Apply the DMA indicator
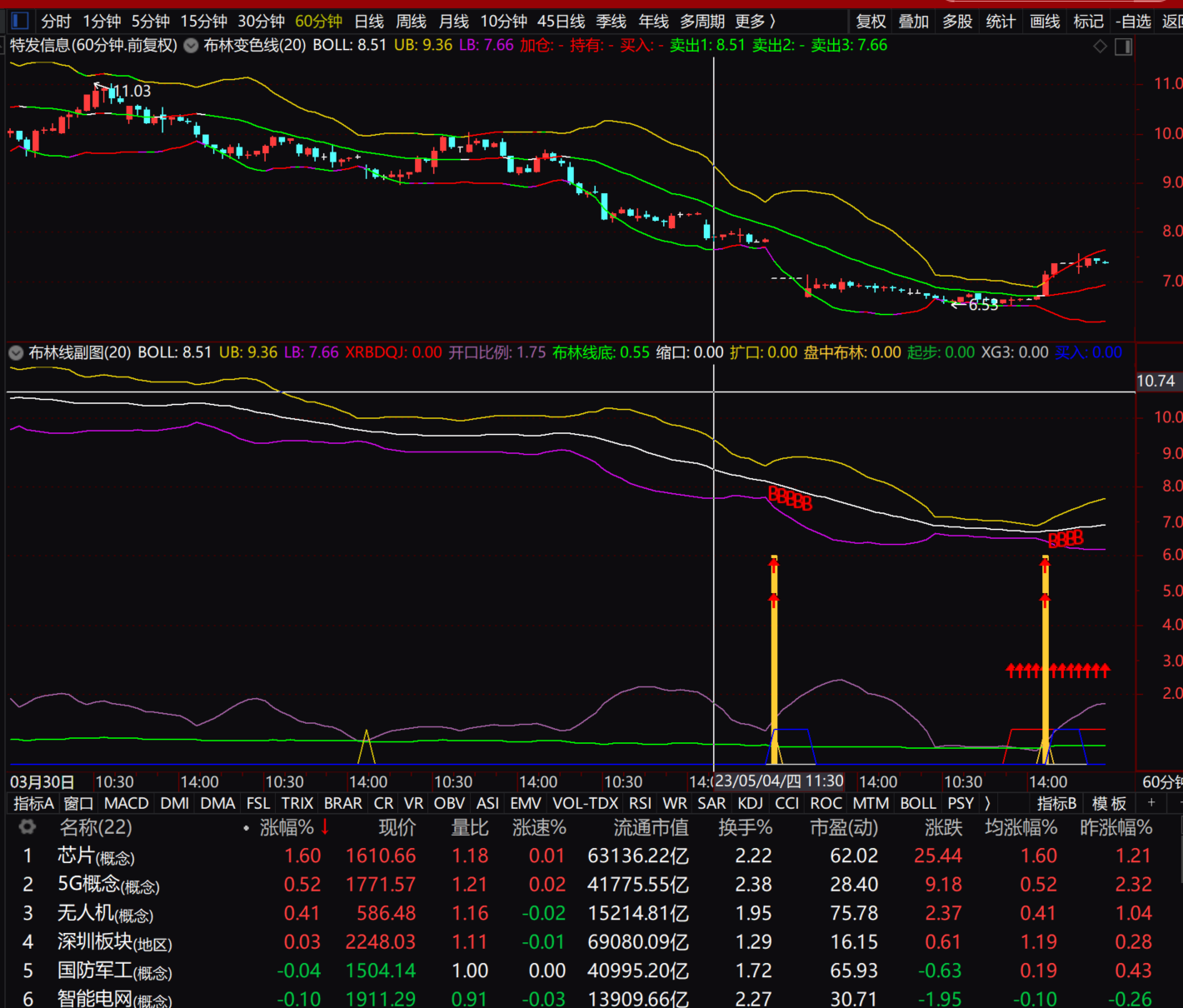 click(x=217, y=803)
